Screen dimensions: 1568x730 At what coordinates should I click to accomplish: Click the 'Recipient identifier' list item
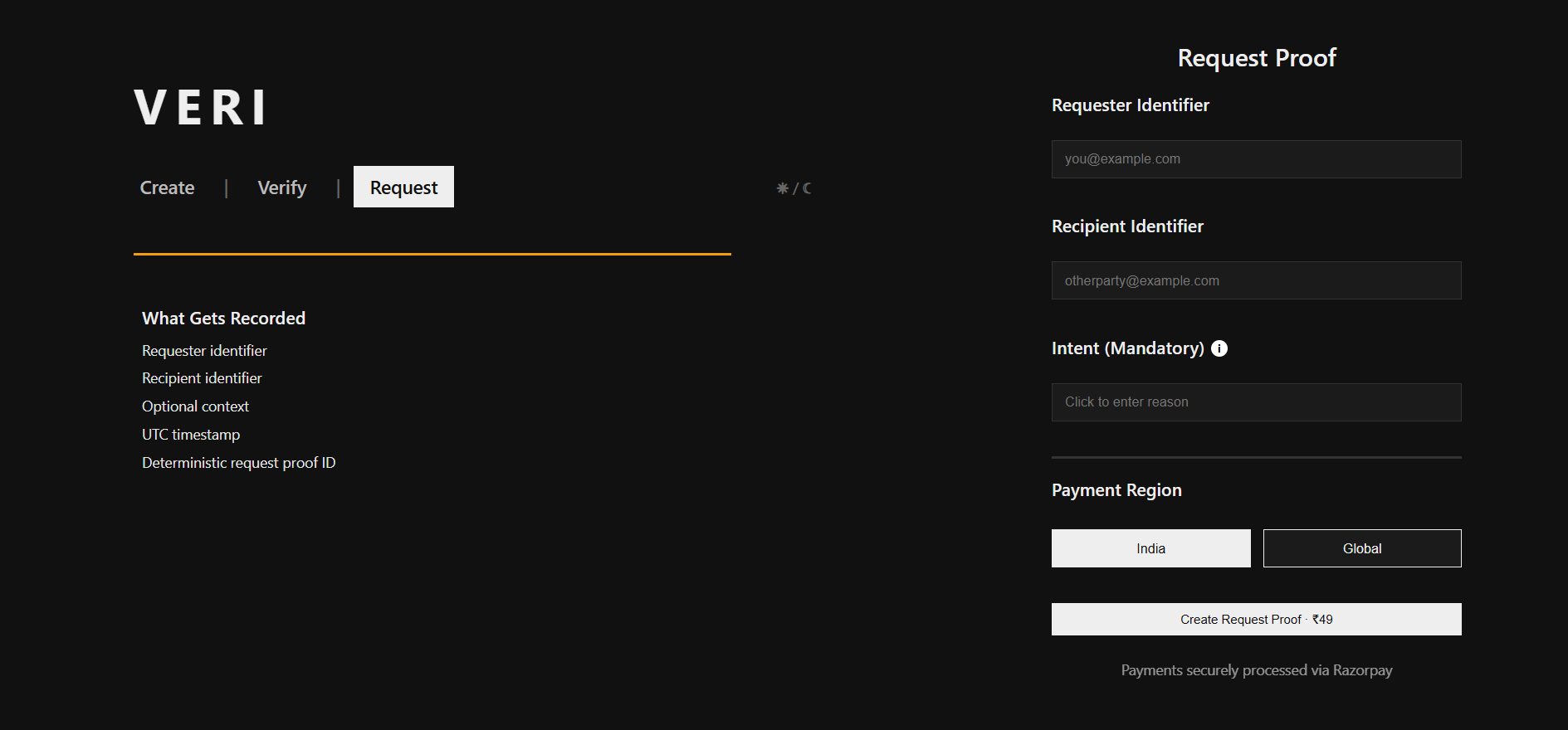(202, 378)
